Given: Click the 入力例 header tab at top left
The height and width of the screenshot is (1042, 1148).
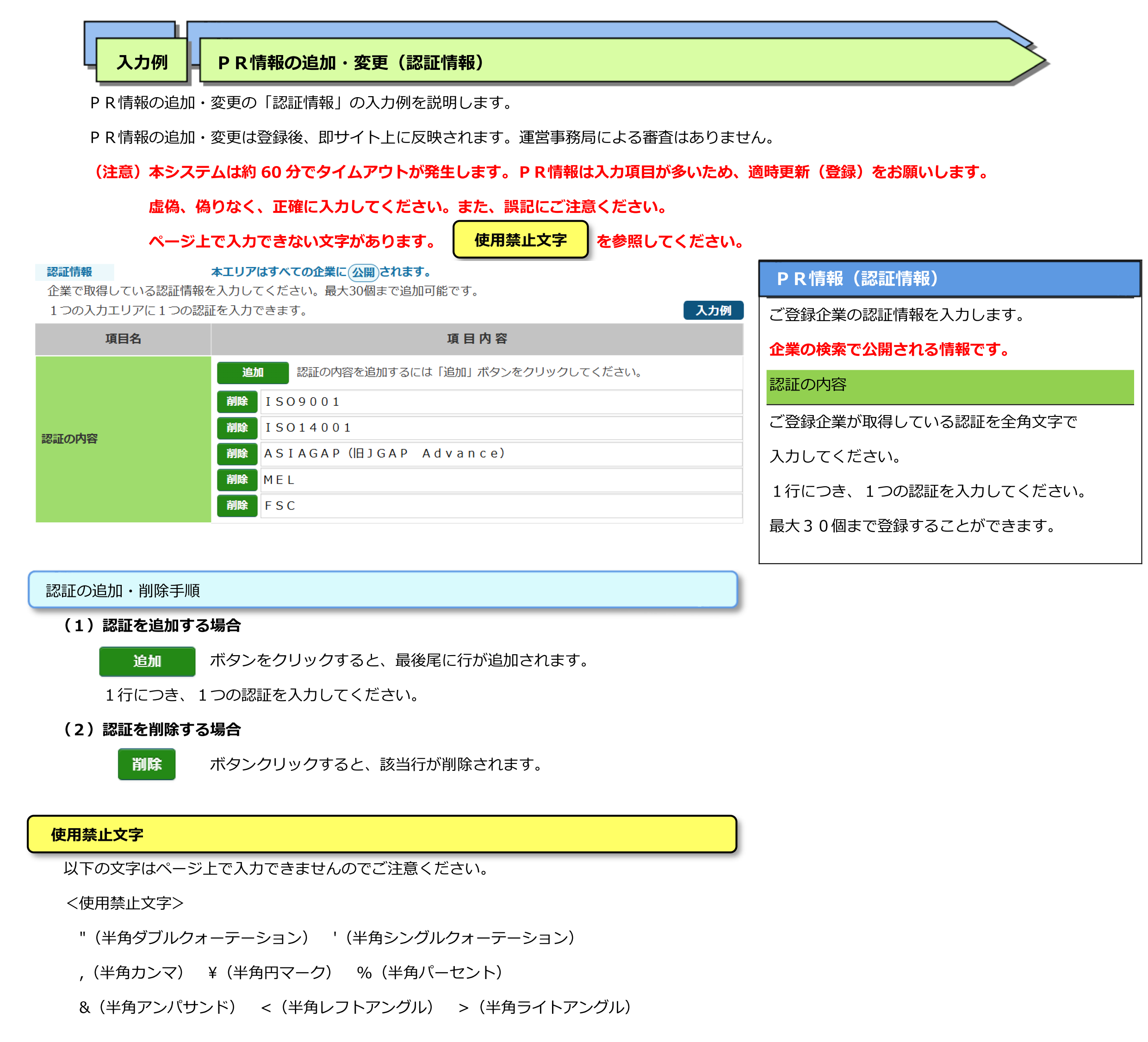Looking at the screenshot, I should point(142,61).
